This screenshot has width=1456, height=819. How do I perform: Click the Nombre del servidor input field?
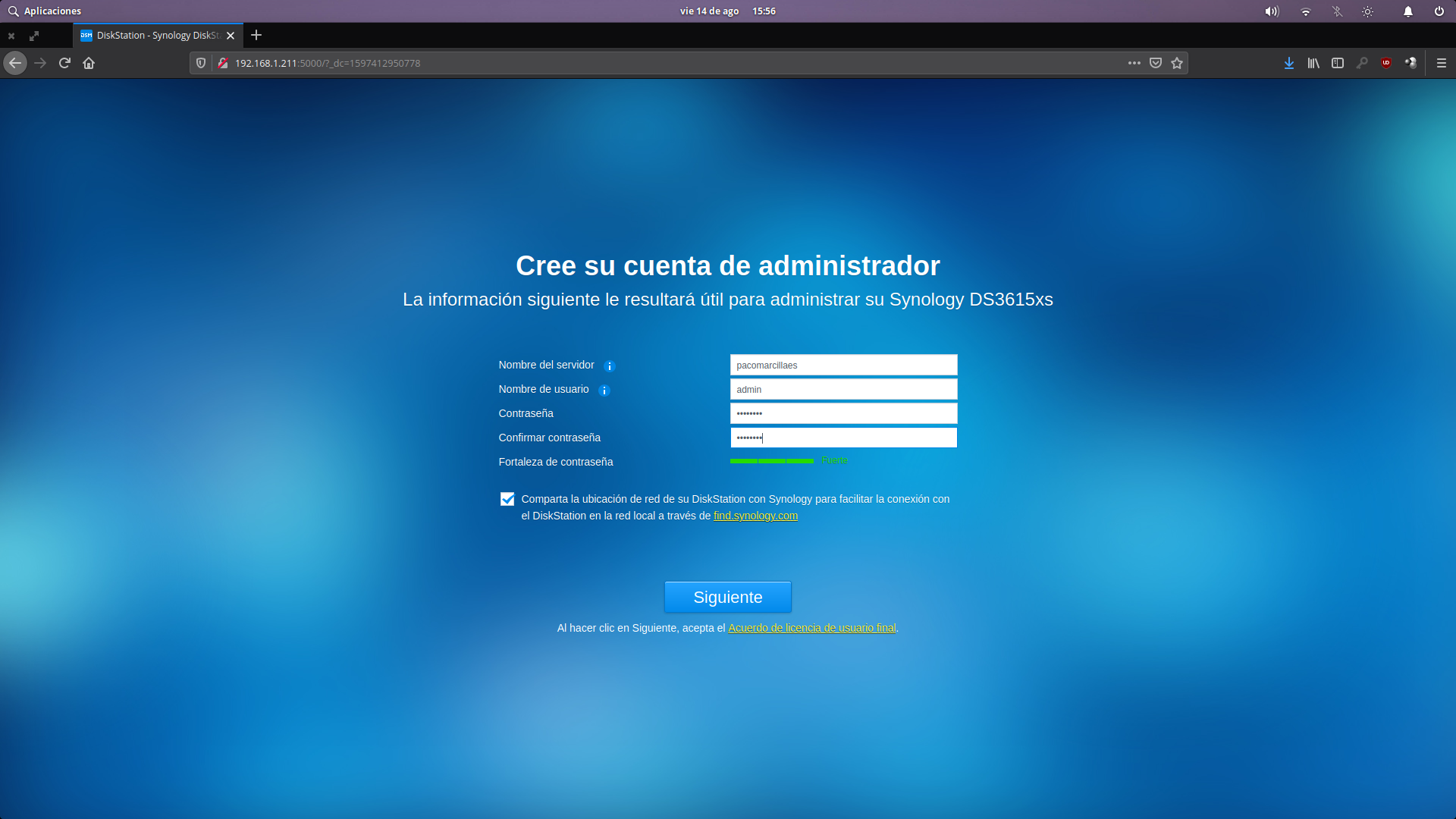click(x=843, y=365)
